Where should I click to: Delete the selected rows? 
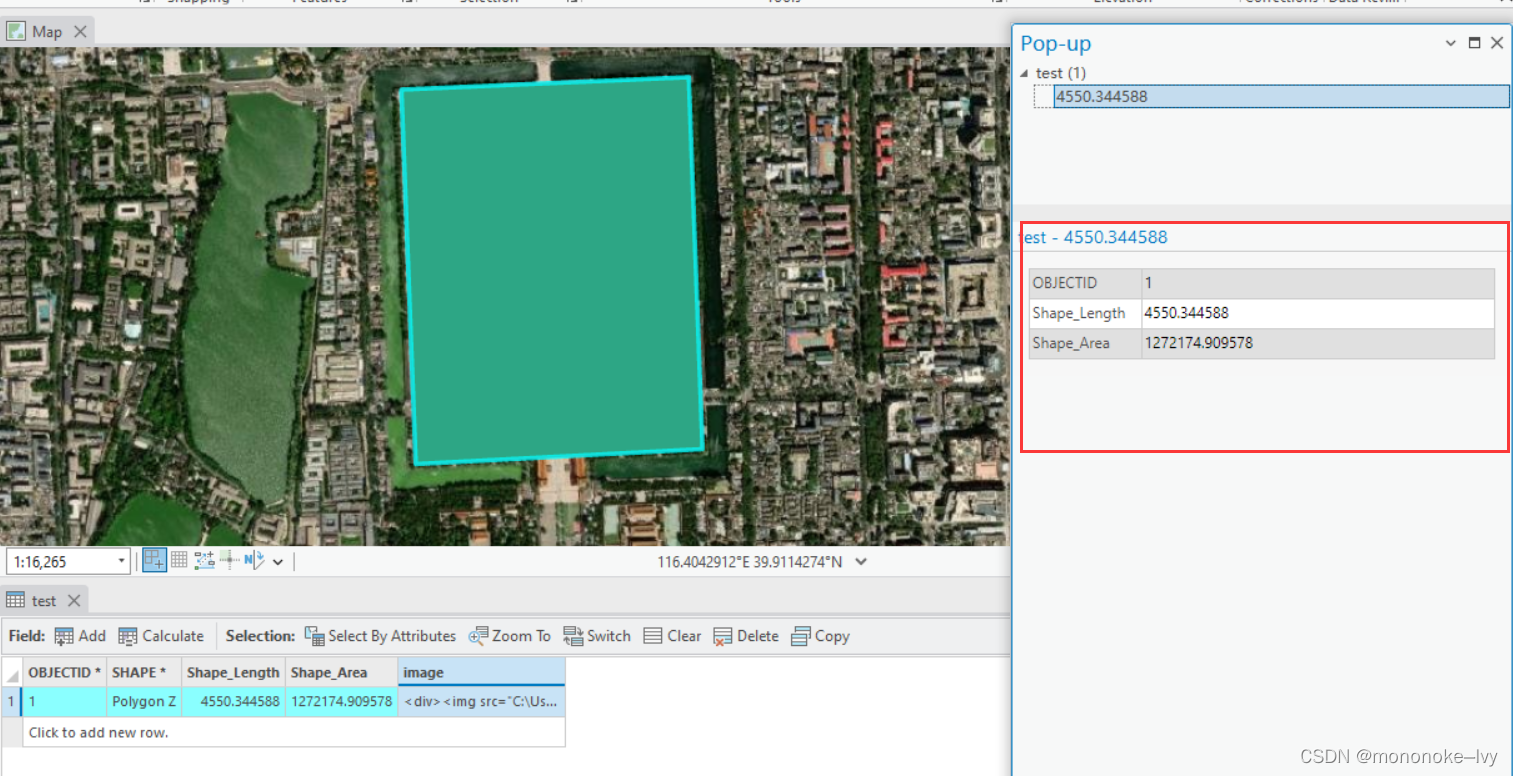click(x=745, y=636)
